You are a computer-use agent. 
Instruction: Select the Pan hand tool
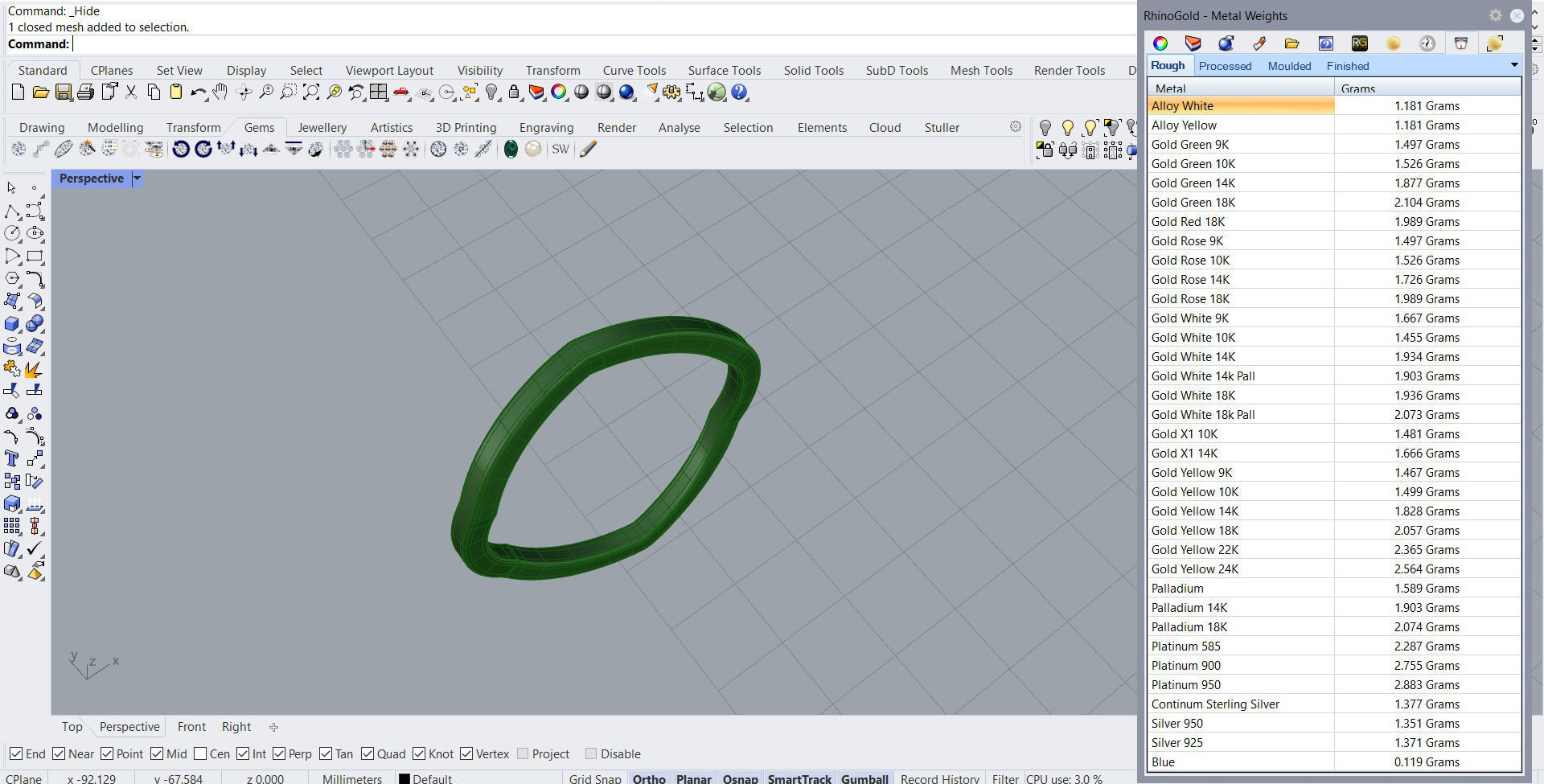(220, 92)
